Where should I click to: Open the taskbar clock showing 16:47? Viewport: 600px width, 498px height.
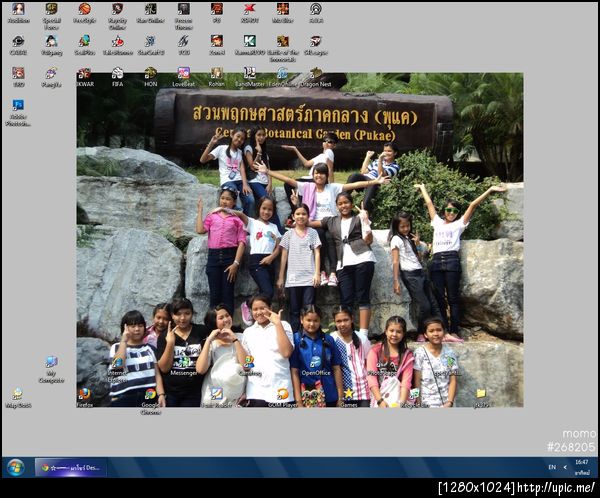coord(582,467)
